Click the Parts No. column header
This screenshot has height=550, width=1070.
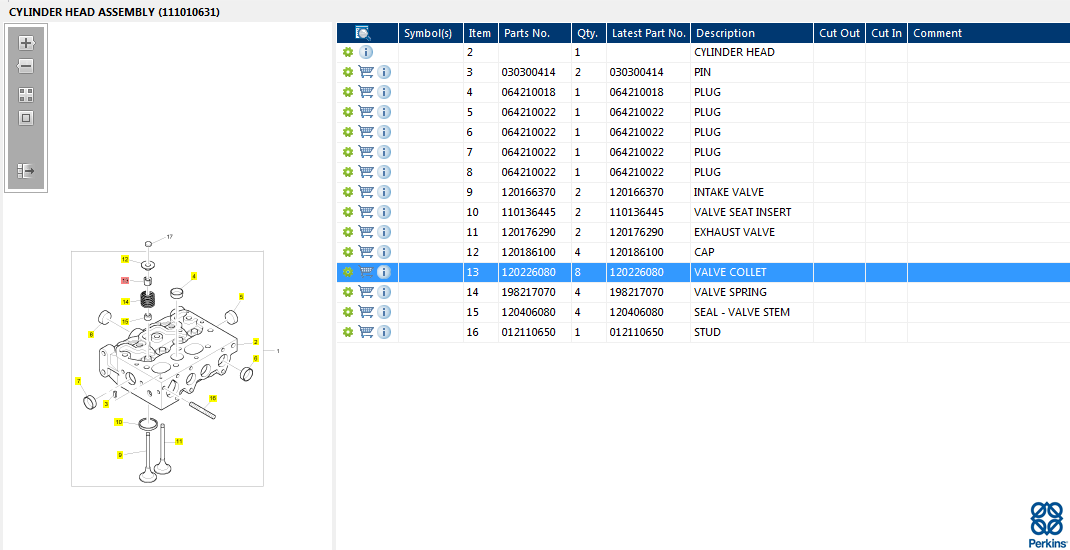[535, 33]
